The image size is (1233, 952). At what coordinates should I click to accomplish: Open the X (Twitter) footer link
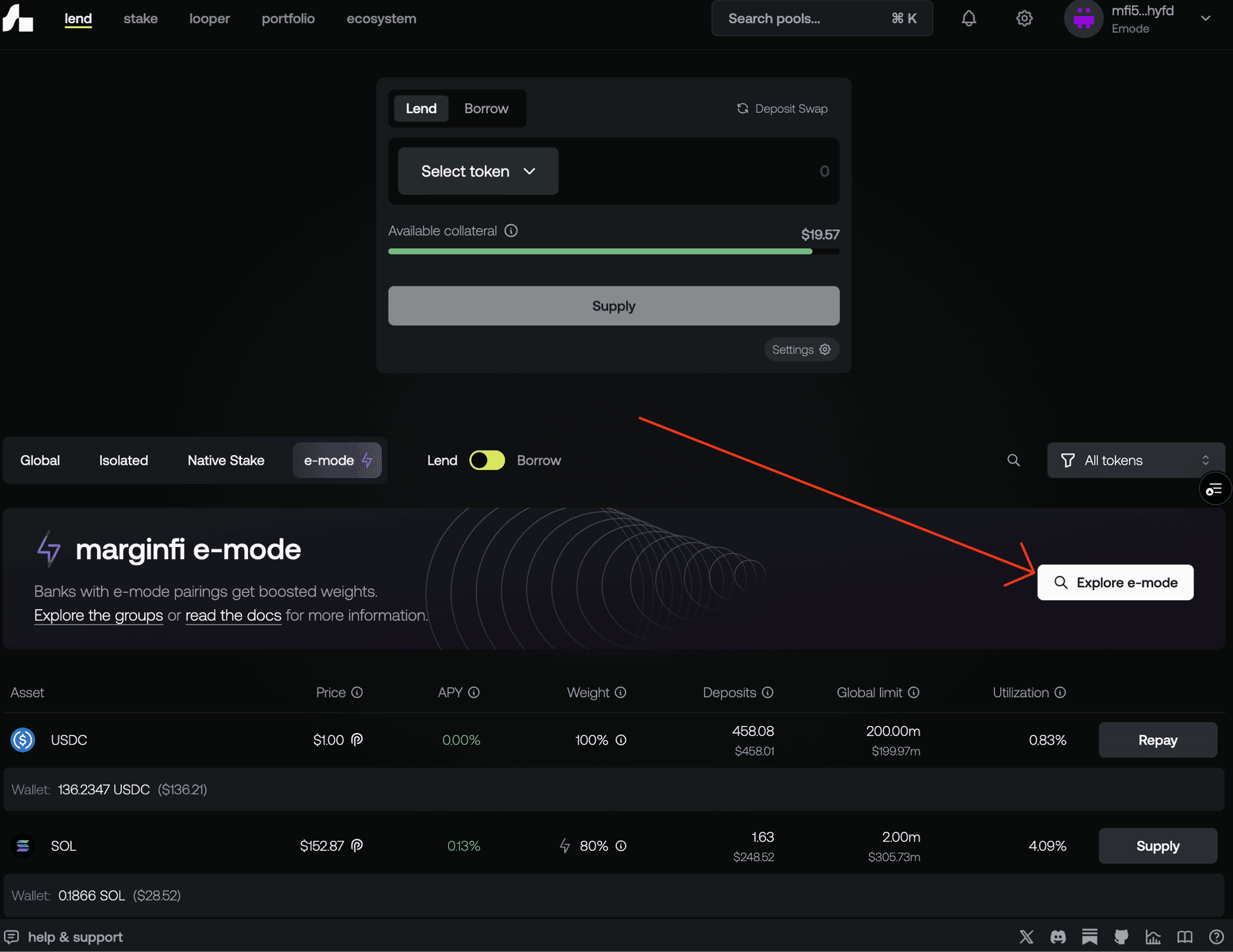pyautogui.click(x=1026, y=937)
